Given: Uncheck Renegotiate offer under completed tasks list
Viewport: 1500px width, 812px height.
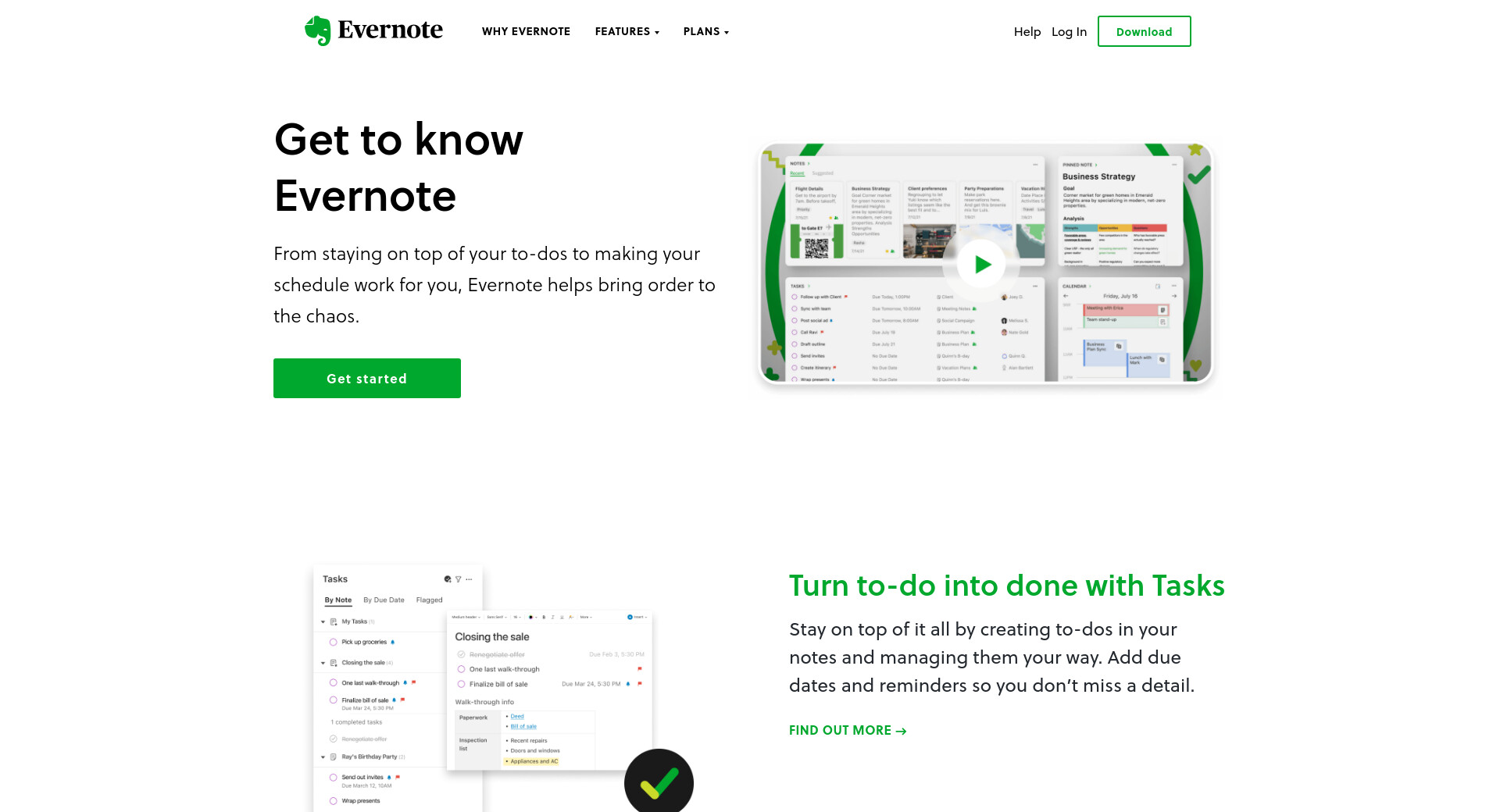Looking at the screenshot, I should point(334,739).
